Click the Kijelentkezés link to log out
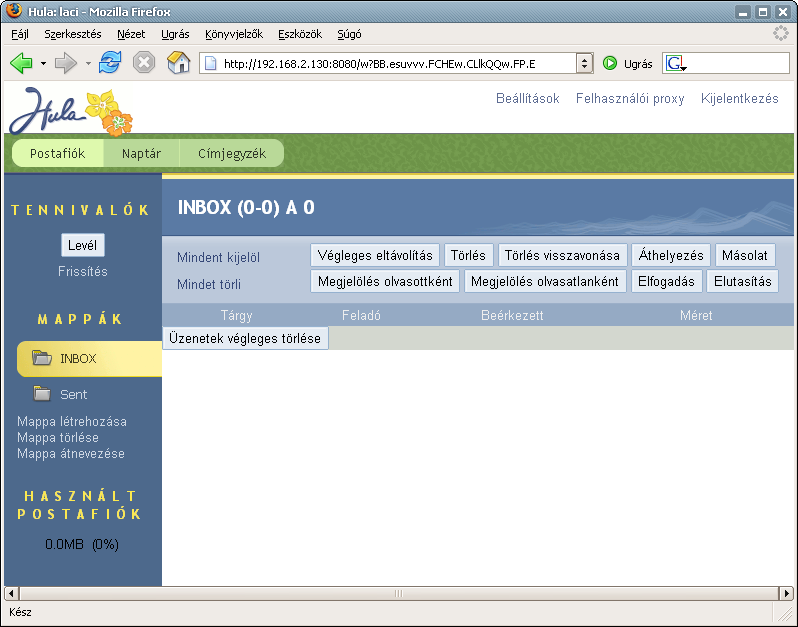This screenshot has height=627, width=798. (x=739, y=98)
